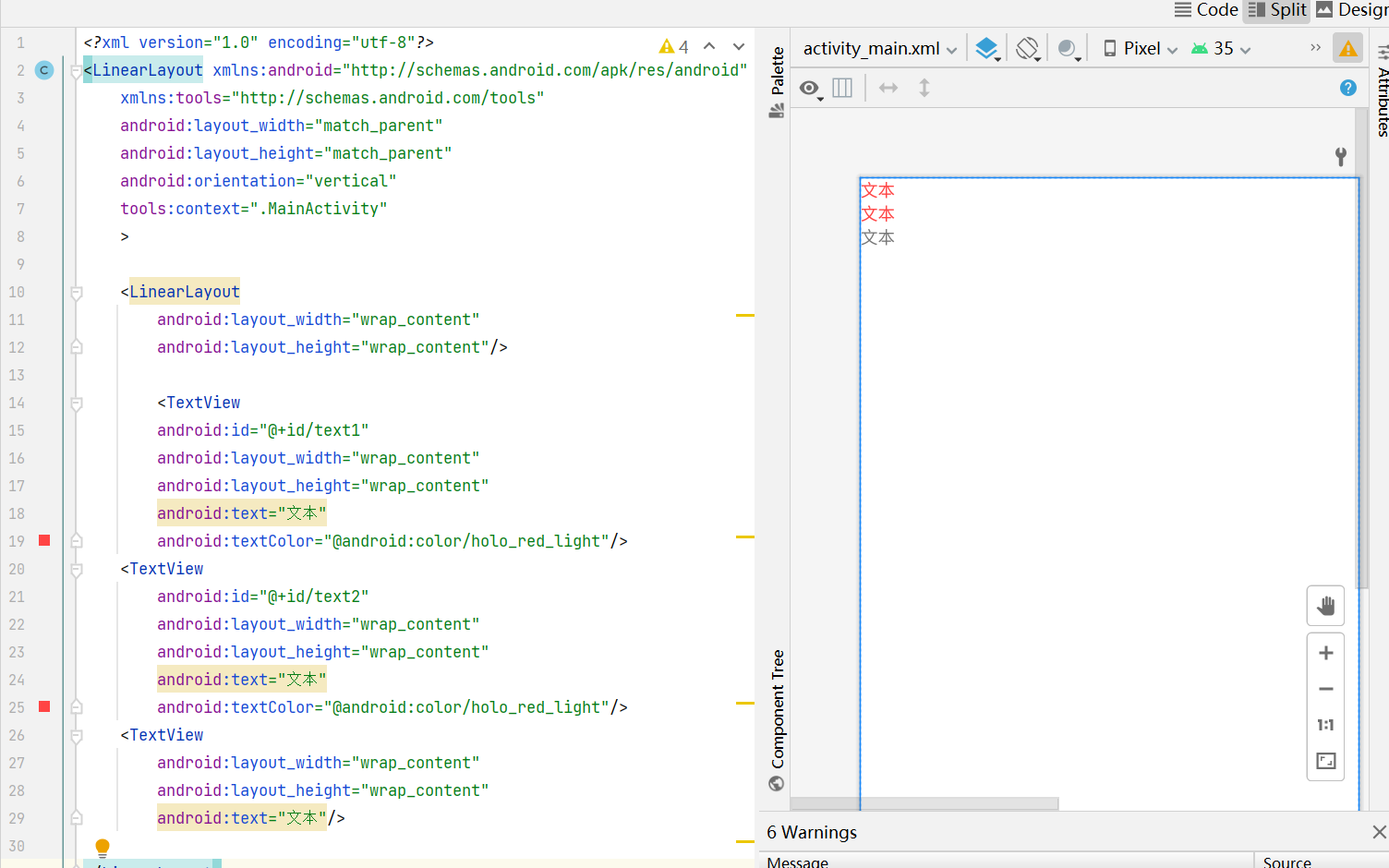This screenshot has height=868, width=1389.
Task: Switch to Design view mode
Action: [1352, 10]
